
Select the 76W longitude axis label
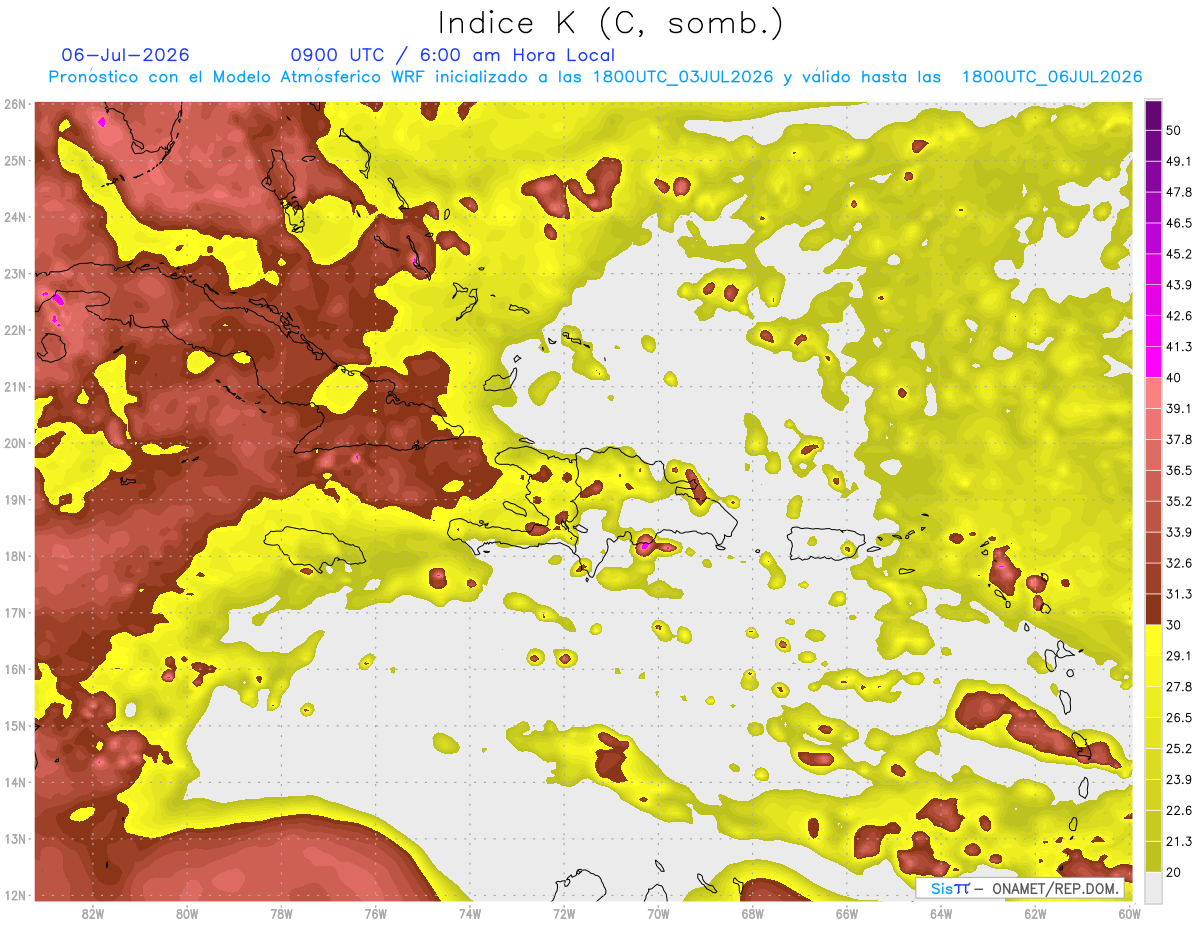tap(375, 913)
